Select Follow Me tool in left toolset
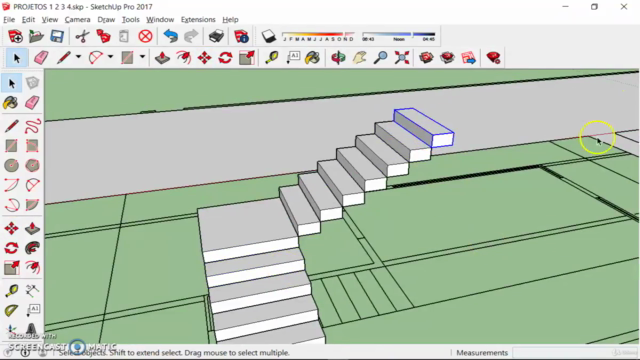 32,248
